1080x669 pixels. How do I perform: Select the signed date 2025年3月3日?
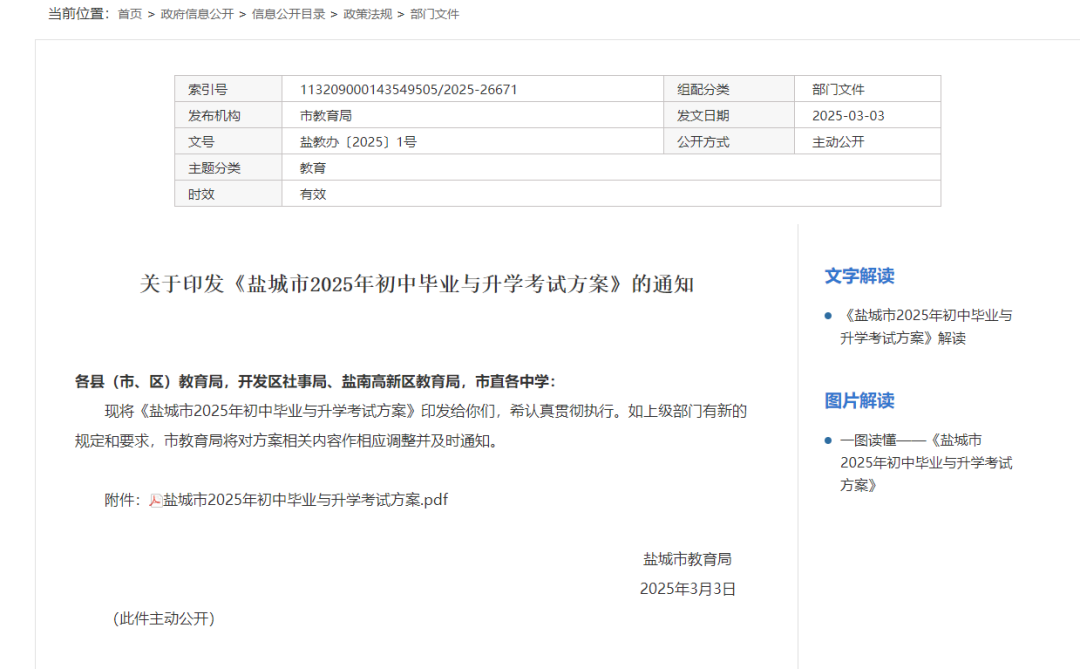687,589
